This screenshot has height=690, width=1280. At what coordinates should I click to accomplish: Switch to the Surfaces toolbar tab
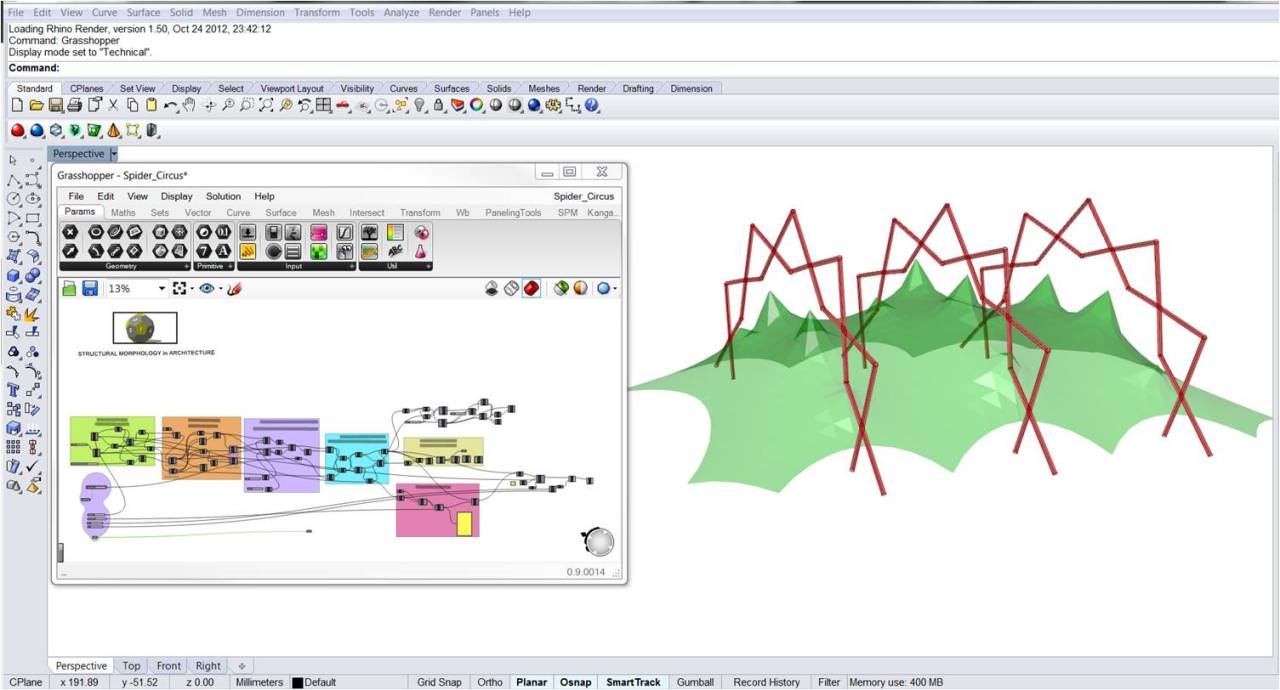(x=451, y=88)
